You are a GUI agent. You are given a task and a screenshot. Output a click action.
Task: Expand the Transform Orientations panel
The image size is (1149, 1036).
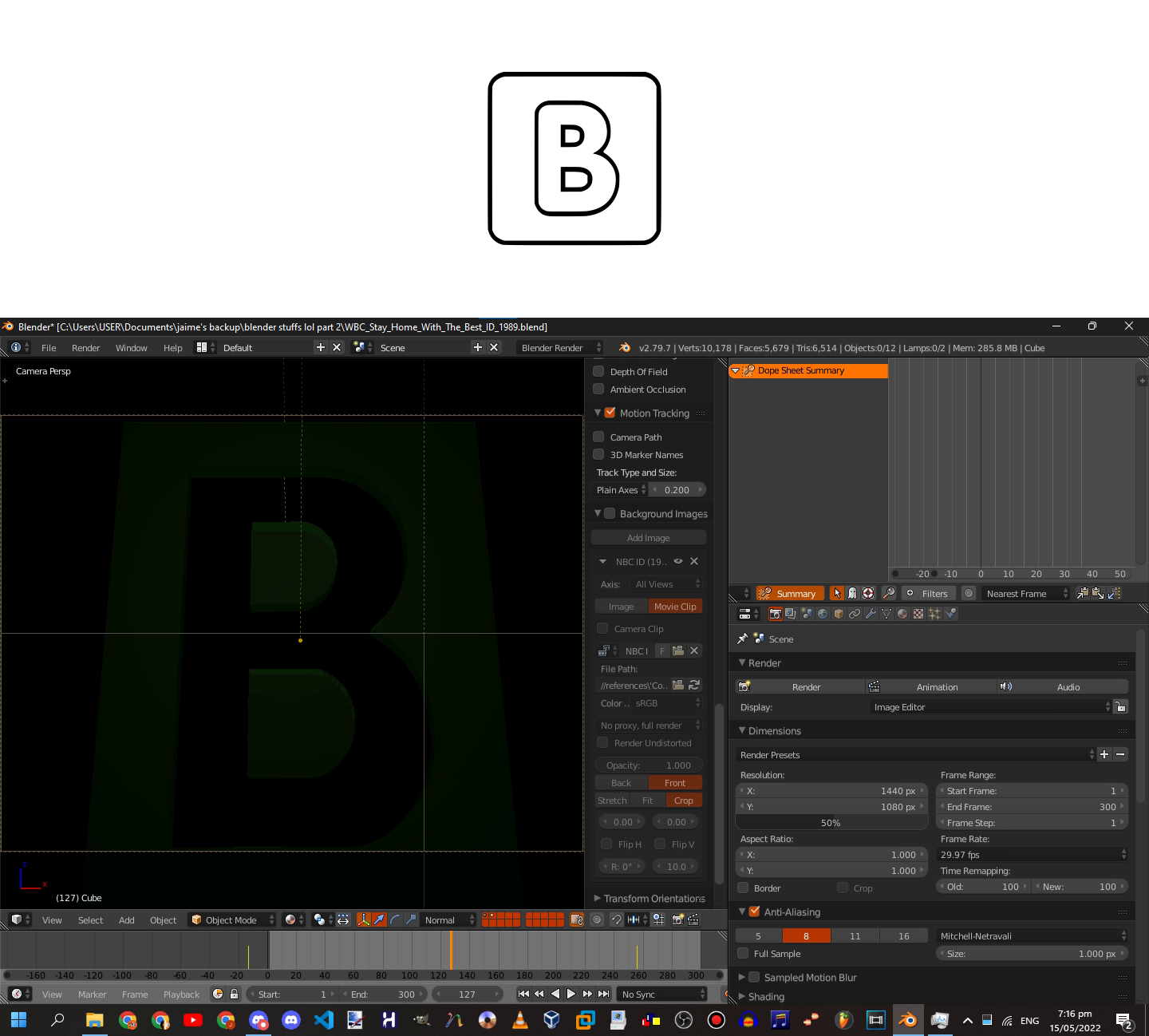click(598, 898)
